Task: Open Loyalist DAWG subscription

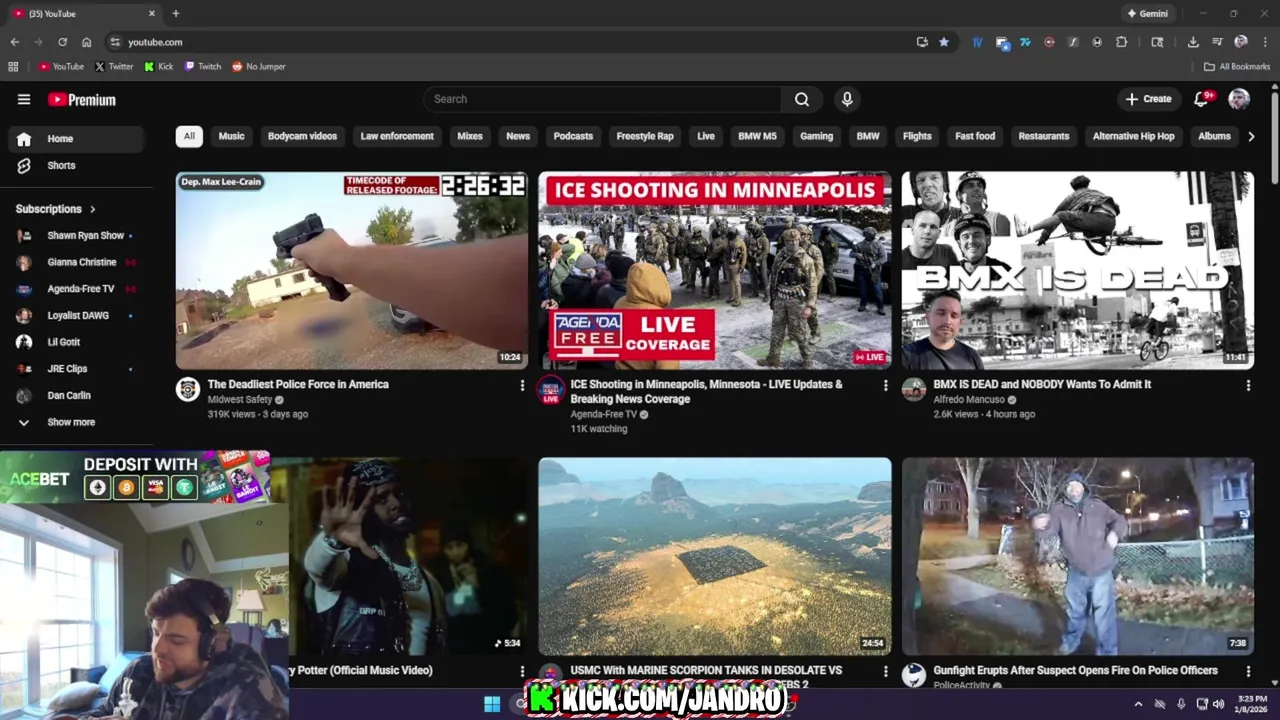Action: [x=76, y=316]
